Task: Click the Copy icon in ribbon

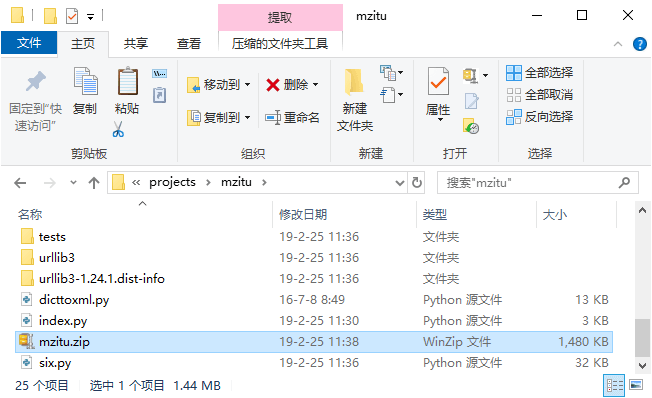Action: click(x=86, y=81)
